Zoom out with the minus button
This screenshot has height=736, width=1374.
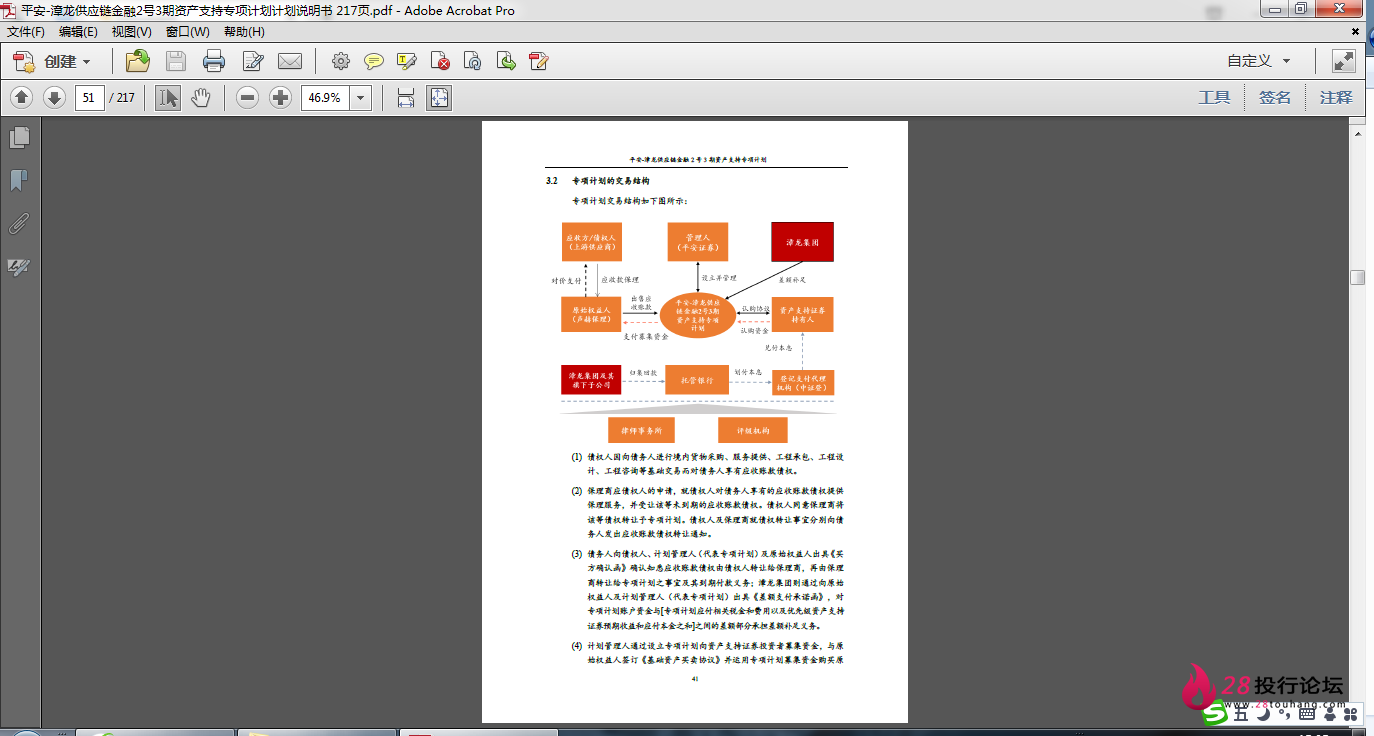point(248,98)
